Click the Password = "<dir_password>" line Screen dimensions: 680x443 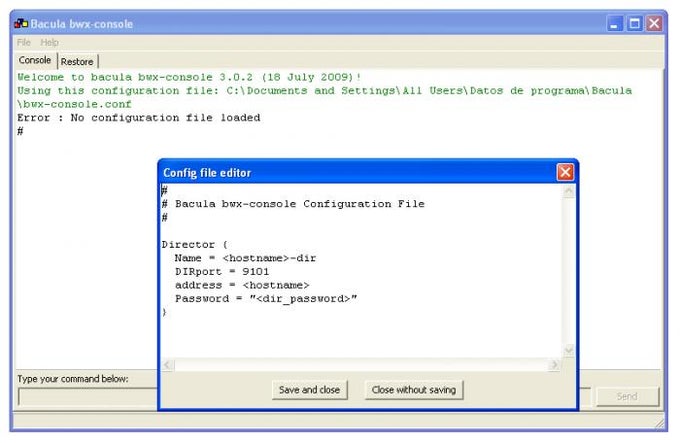[266, 299]
